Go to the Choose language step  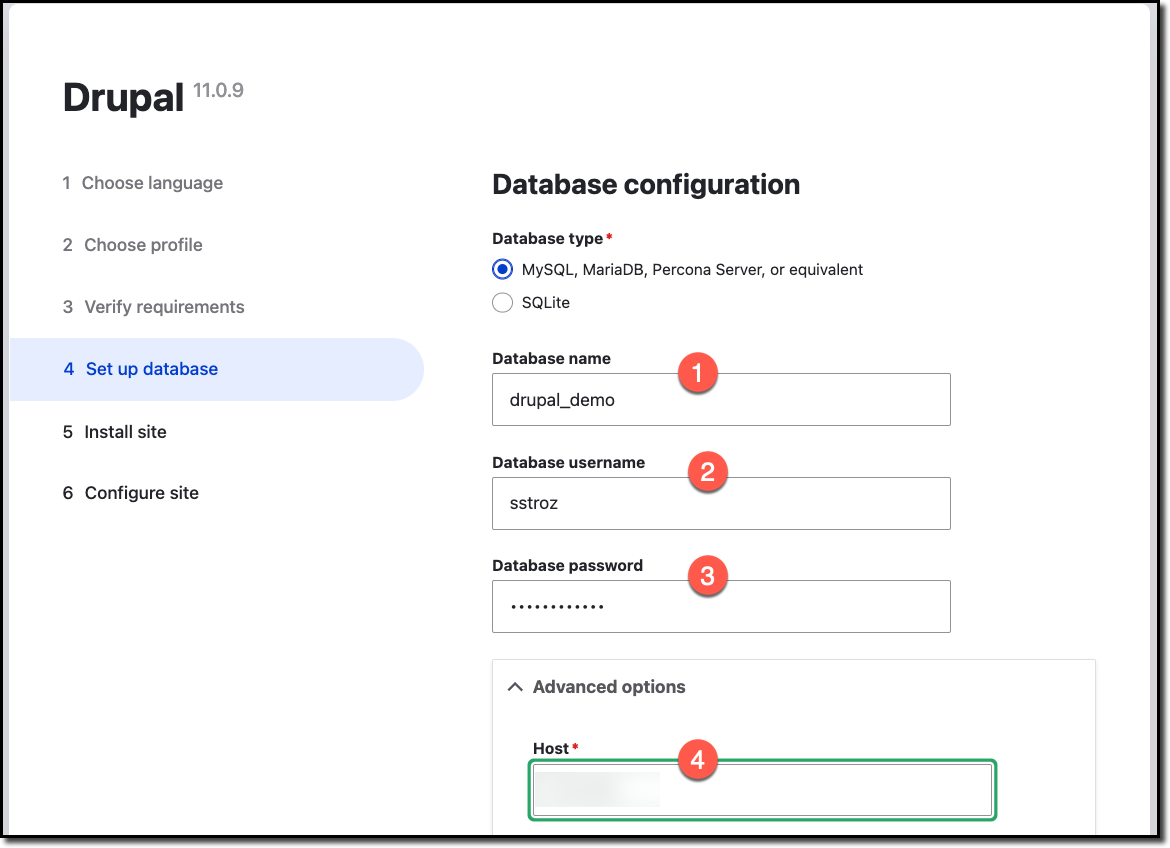(152, 183)
